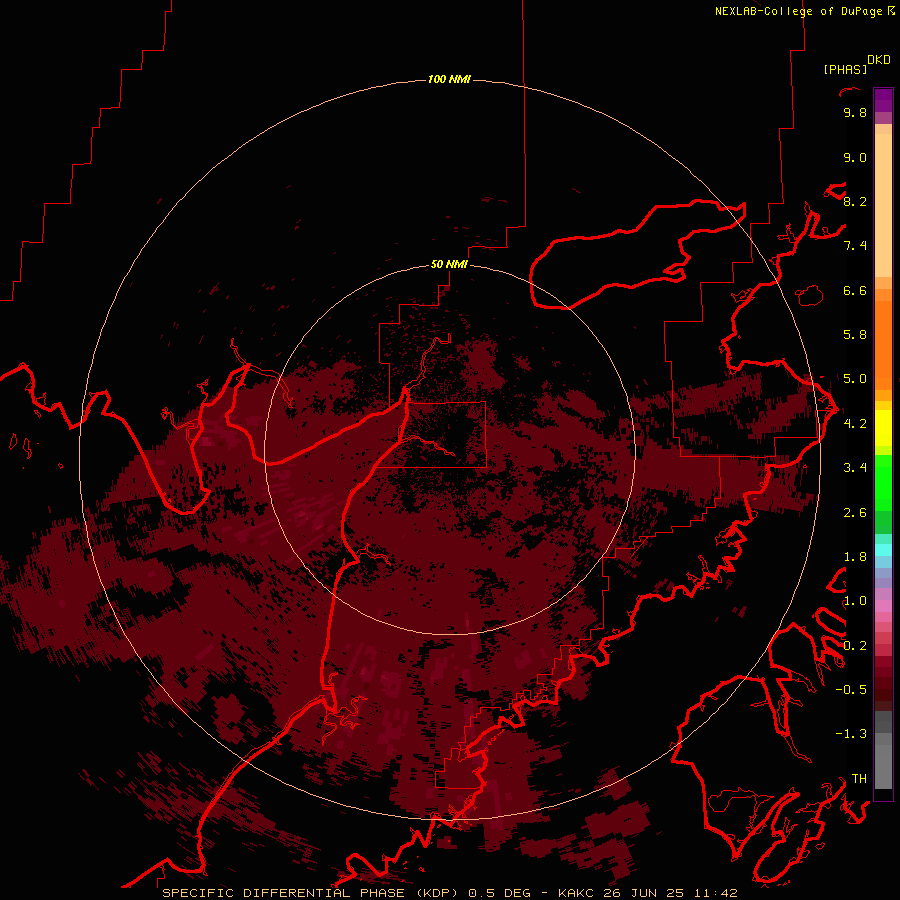Click the -1.3 value on the scale
Image resolution: width=900 pixels, height=900 pixels.
coord(851,734)
